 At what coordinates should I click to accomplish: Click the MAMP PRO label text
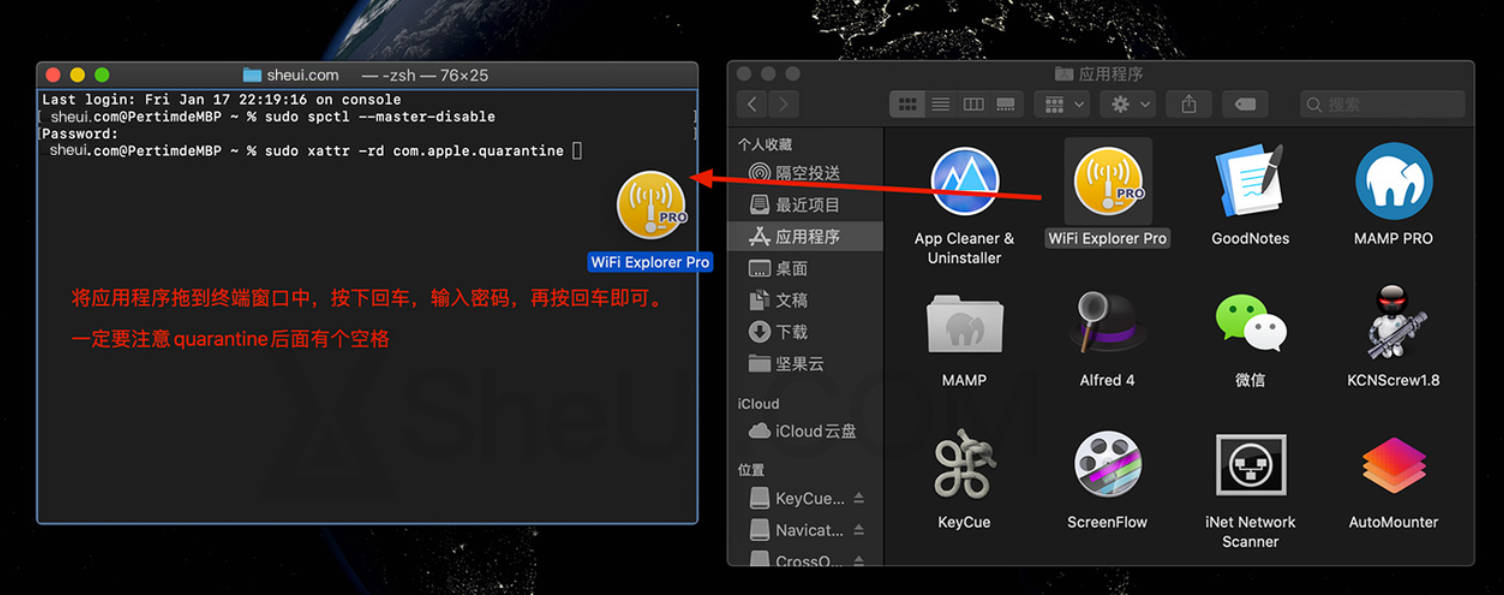pos(1393,238)
